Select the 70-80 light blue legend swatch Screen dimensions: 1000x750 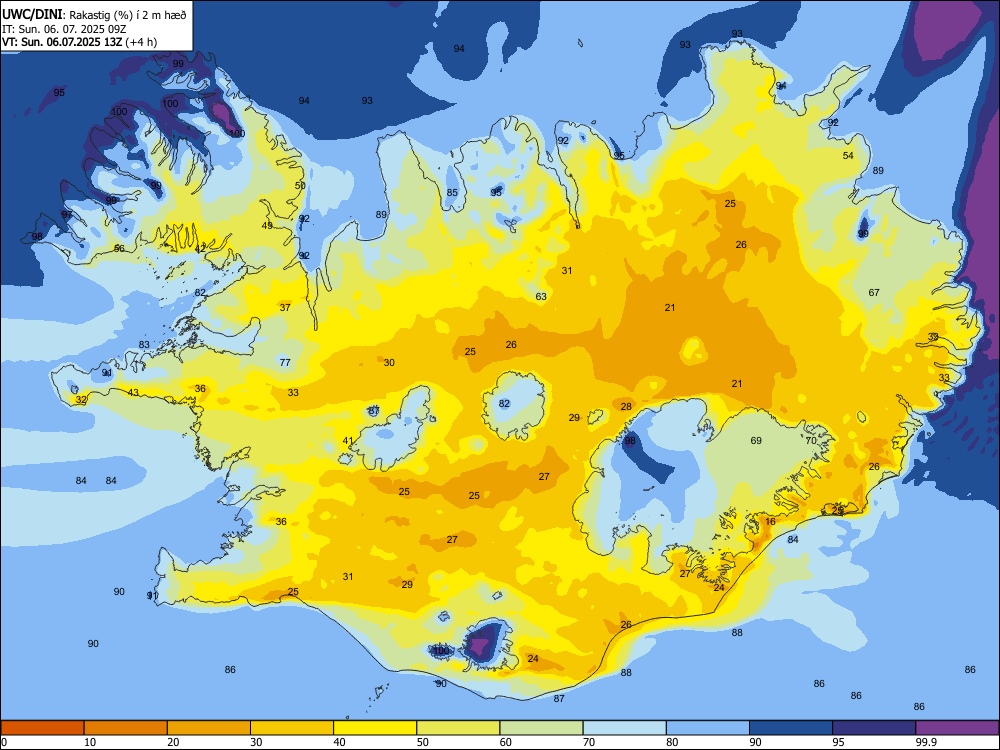pos(624,728)
